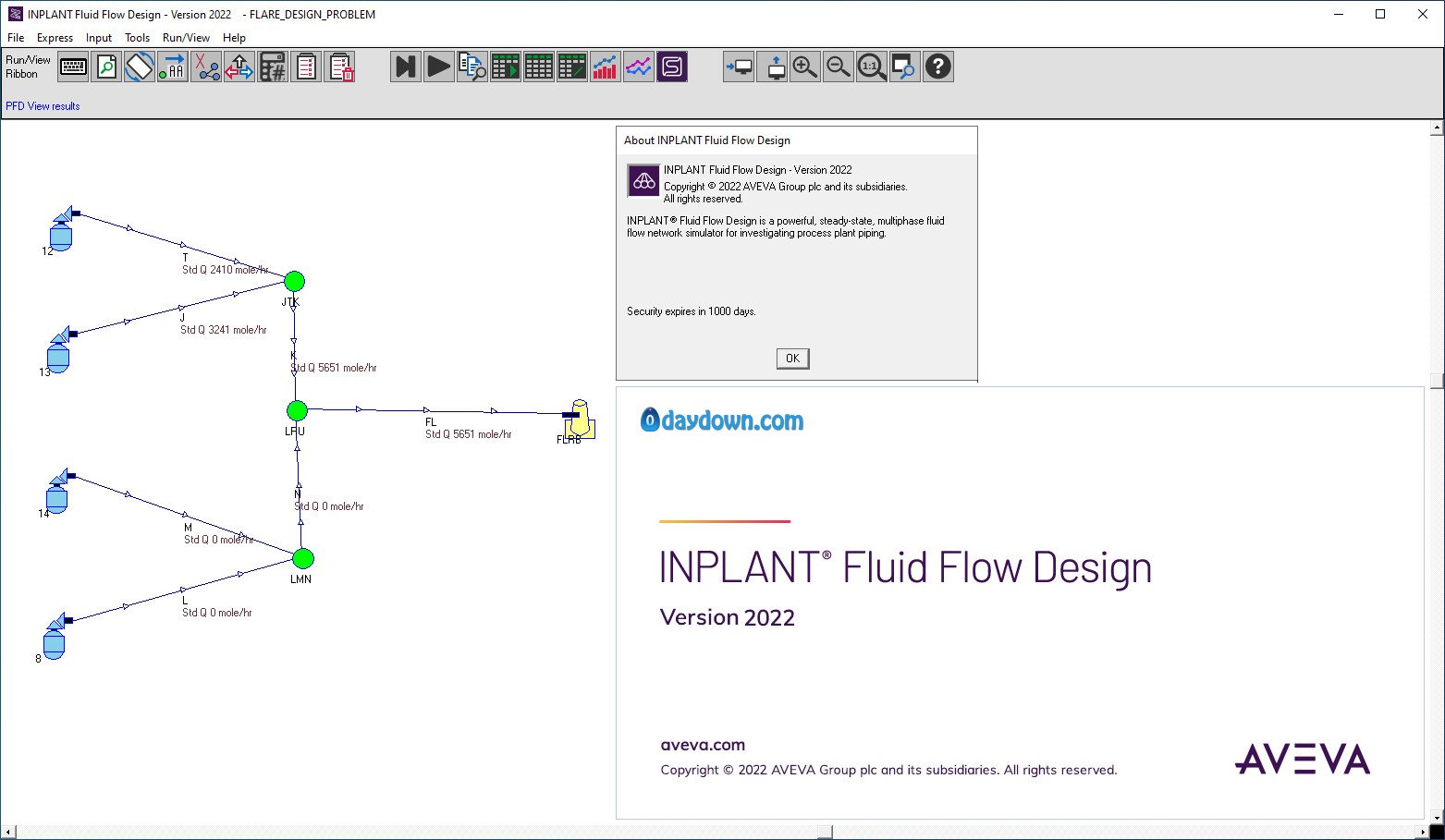Click the zoom out magnifier icon
This screenshot has height=840, width=1445.
coord(839,67)
